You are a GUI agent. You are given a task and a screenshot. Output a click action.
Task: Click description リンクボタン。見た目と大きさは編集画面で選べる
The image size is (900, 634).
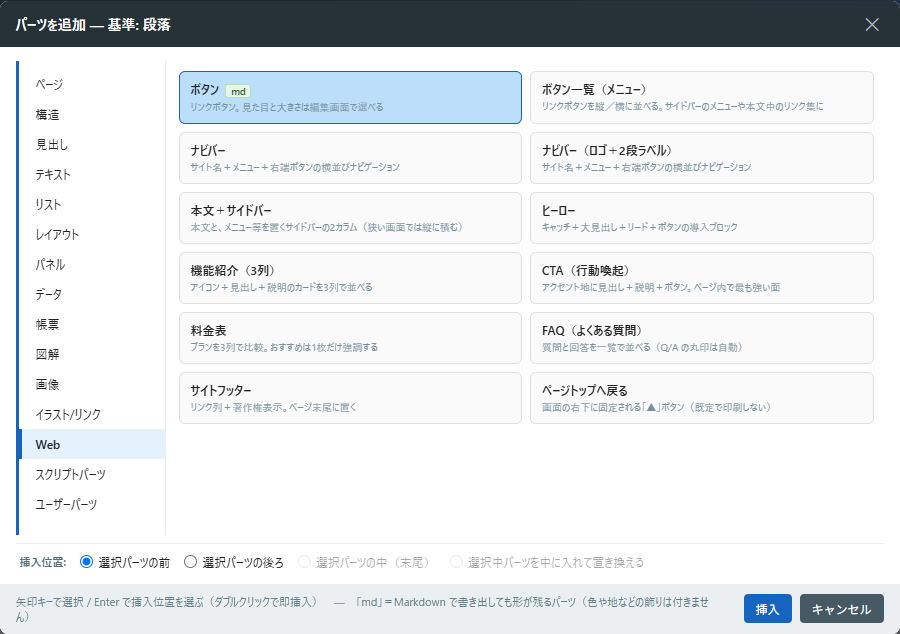(287, 107)
